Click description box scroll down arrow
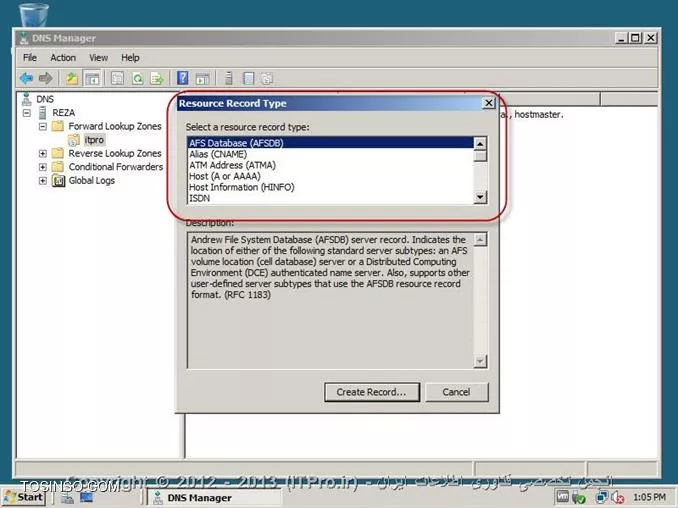 click(480, 361)
